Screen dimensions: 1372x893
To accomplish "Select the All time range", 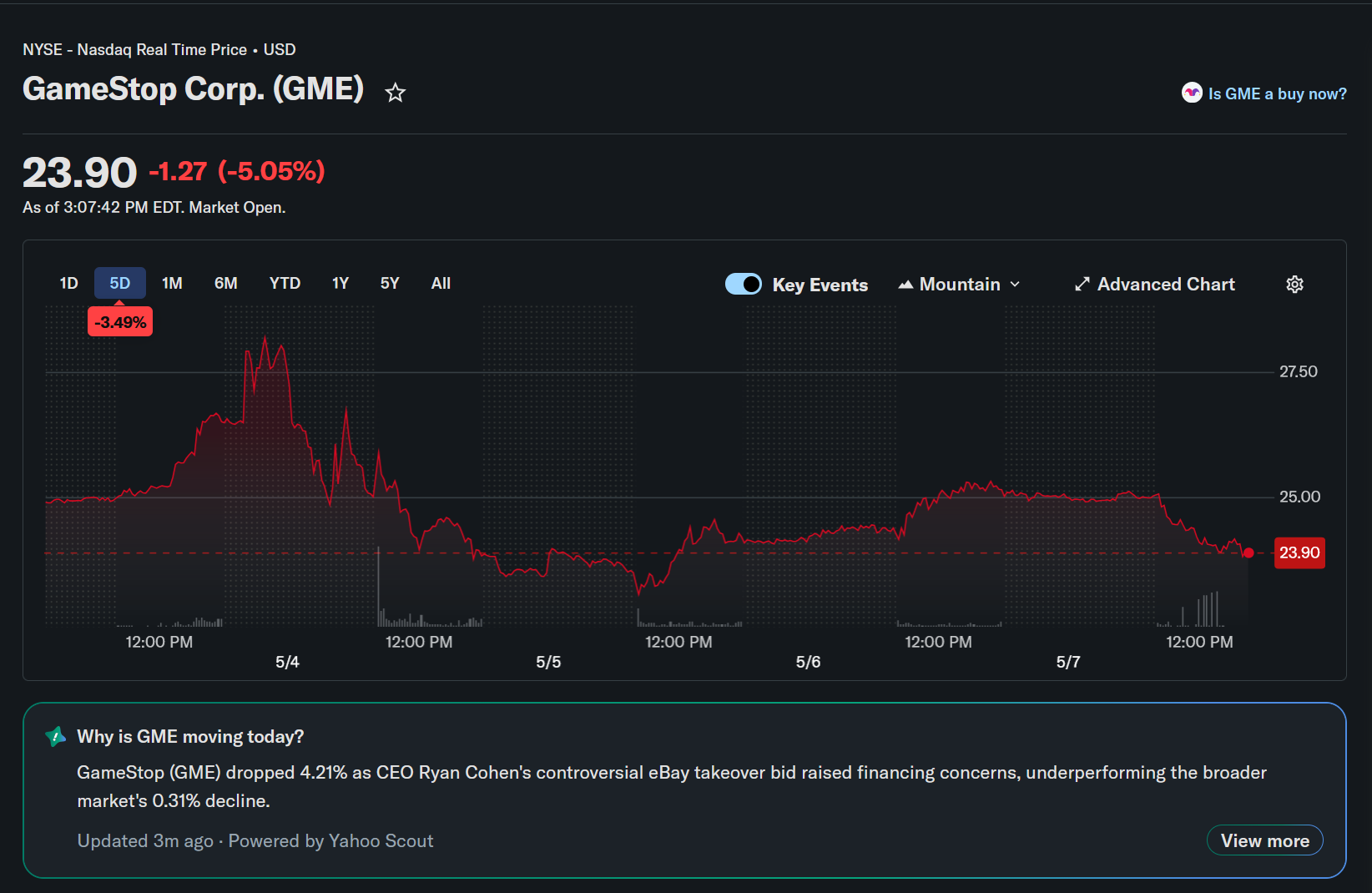I will pyautogui.click(x=441, y=284).
